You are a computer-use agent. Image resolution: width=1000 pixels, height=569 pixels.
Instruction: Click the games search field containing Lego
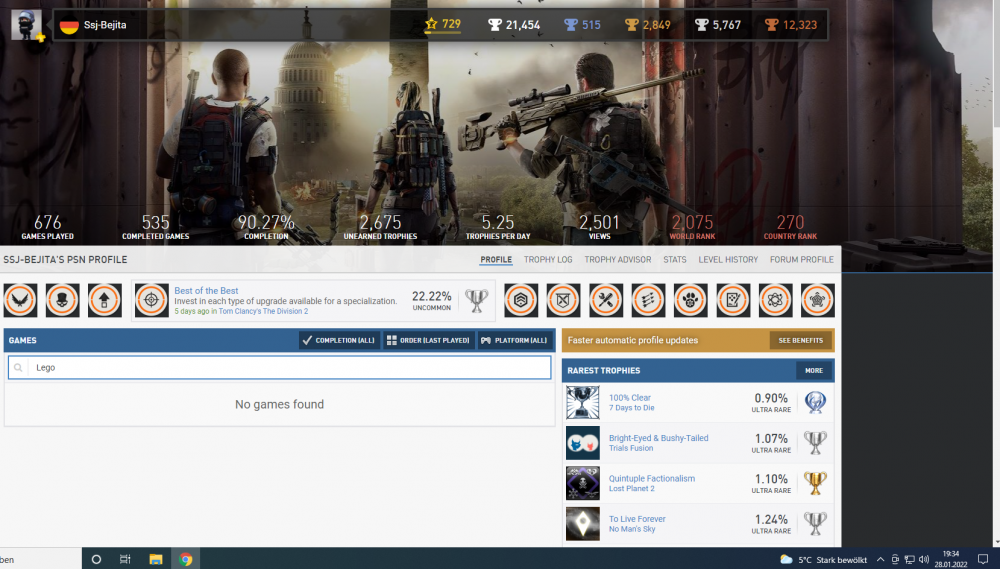[x=280, y=368]
